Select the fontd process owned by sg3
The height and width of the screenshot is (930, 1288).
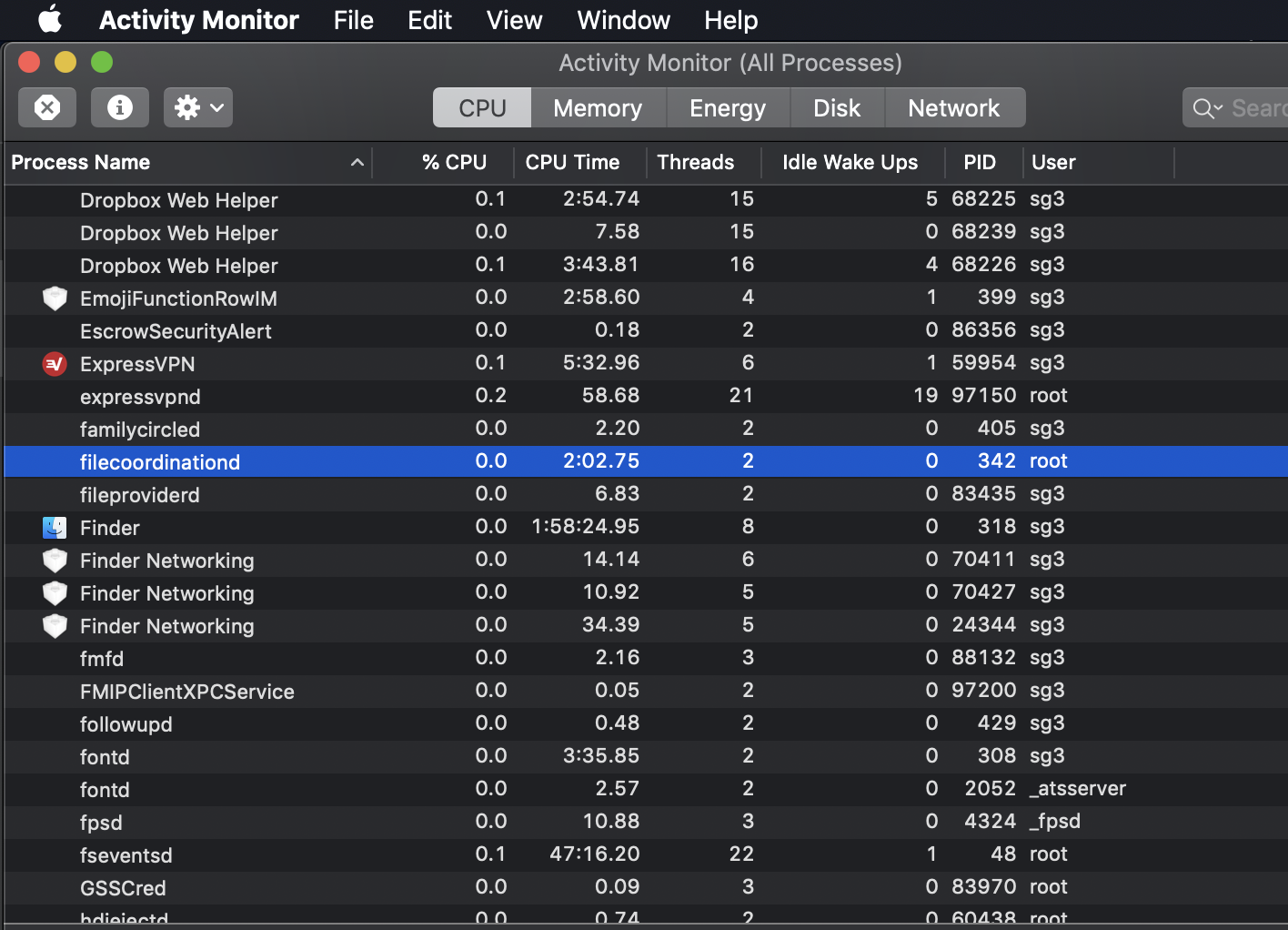(646, 757)
